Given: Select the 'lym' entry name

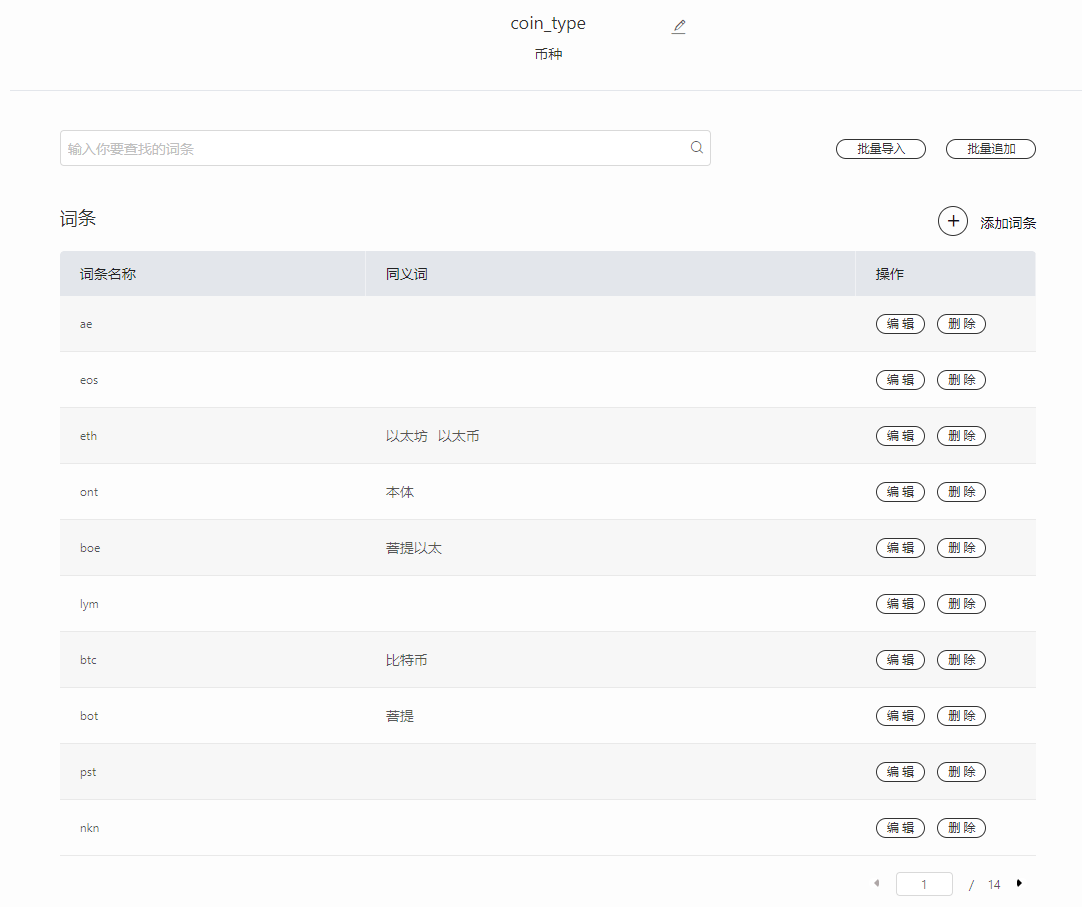Looking at the screenshot, I should pos(89,604).
